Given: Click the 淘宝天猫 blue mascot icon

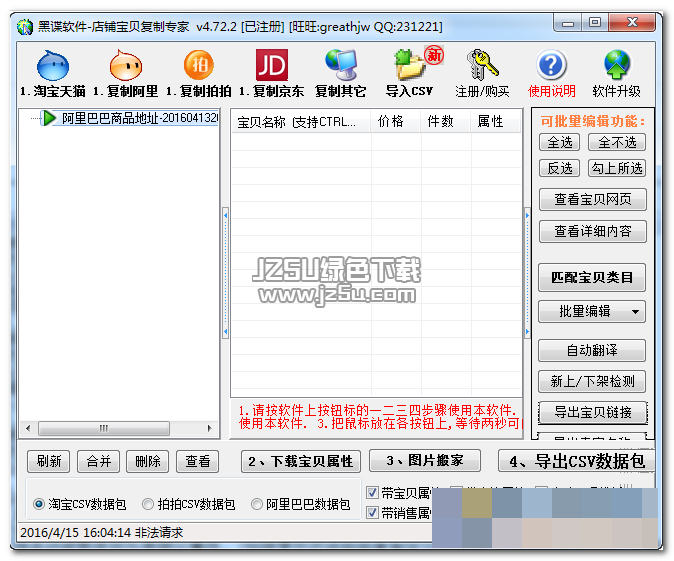Looking at the screenshot, I should (53, 66).
